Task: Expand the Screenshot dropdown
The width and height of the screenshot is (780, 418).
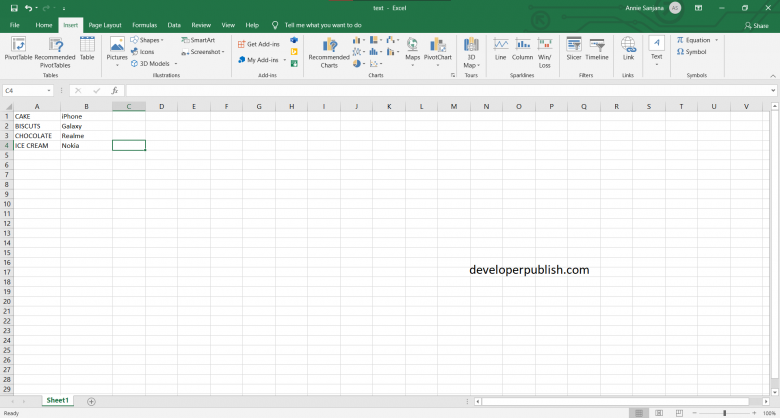Action: [206, 51]
